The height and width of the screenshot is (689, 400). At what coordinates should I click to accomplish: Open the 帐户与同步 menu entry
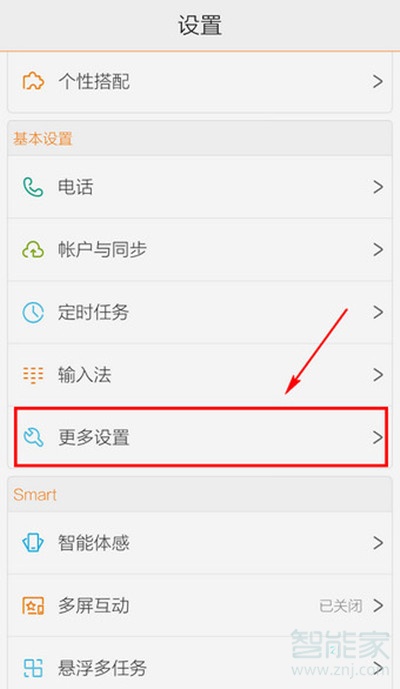pos(200,250)
